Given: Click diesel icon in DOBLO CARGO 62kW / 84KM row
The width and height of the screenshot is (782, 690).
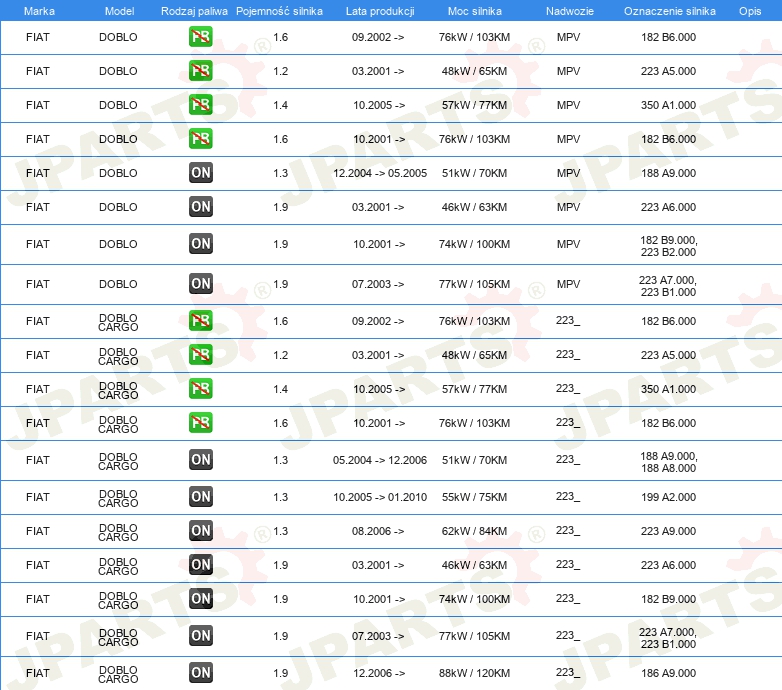Looking at the screenshot, I should (x=200, y=530).
